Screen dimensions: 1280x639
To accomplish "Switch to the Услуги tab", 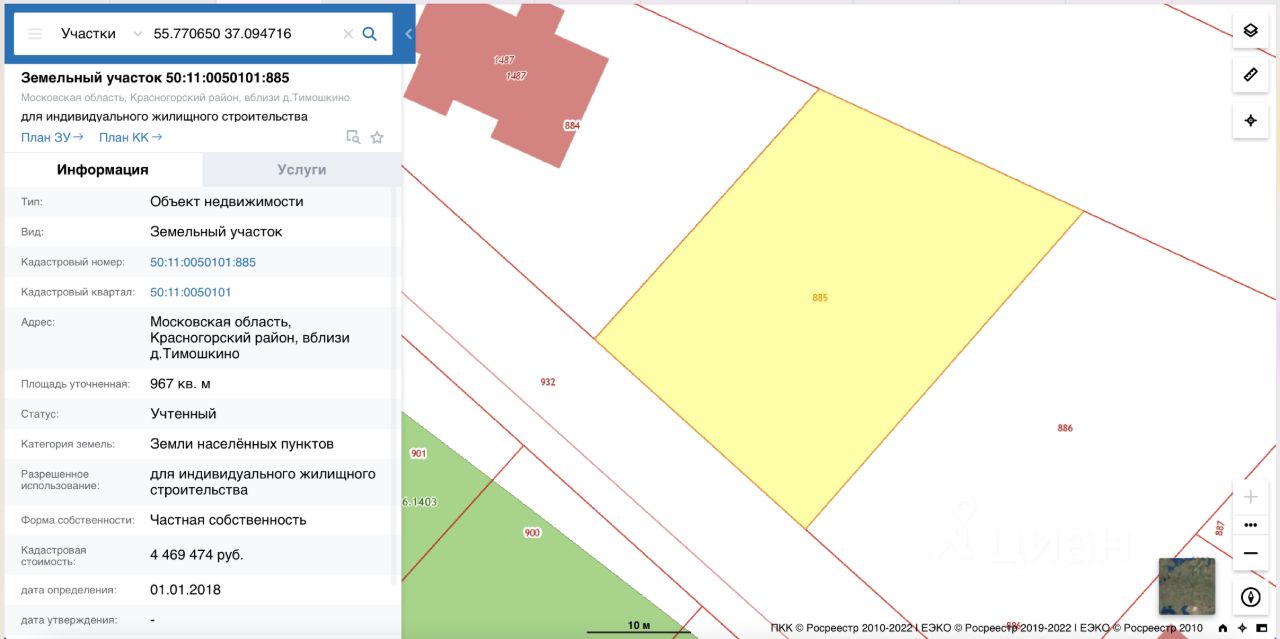I will pos(301,169).
